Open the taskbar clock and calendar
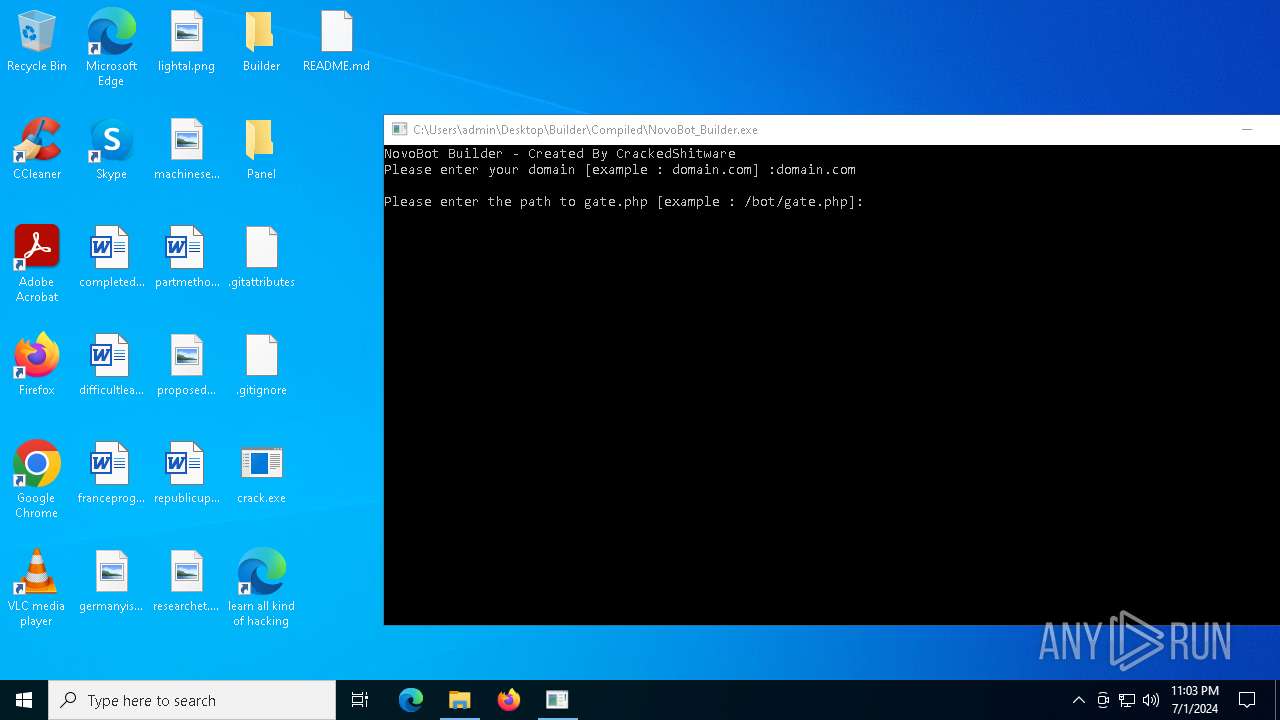This screenshot has width=1280, height=720. (1195, 700)
